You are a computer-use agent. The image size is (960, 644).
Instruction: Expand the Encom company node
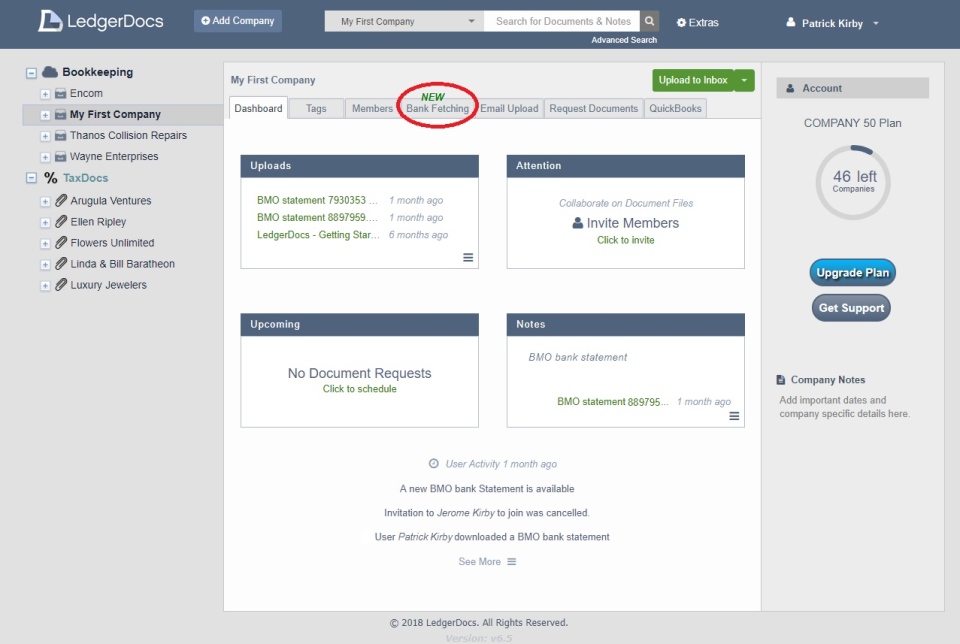point(44,92)
